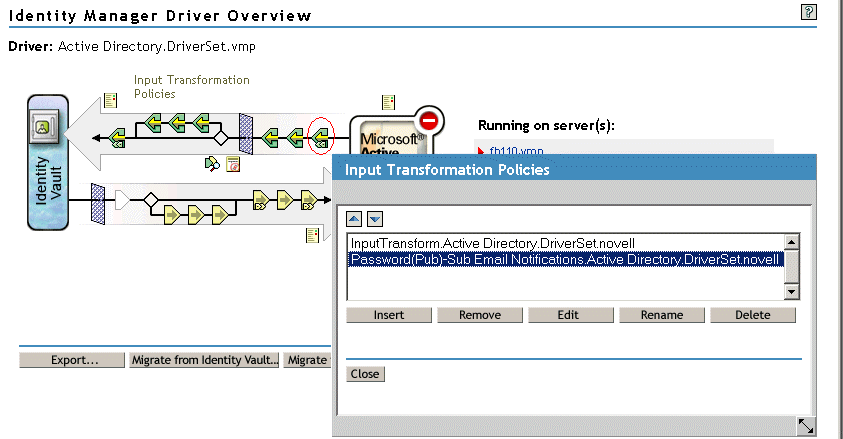Move the selected policy up
Image resolution: width=843 pixels, height=439 pixels.
(x=354, y=219)
